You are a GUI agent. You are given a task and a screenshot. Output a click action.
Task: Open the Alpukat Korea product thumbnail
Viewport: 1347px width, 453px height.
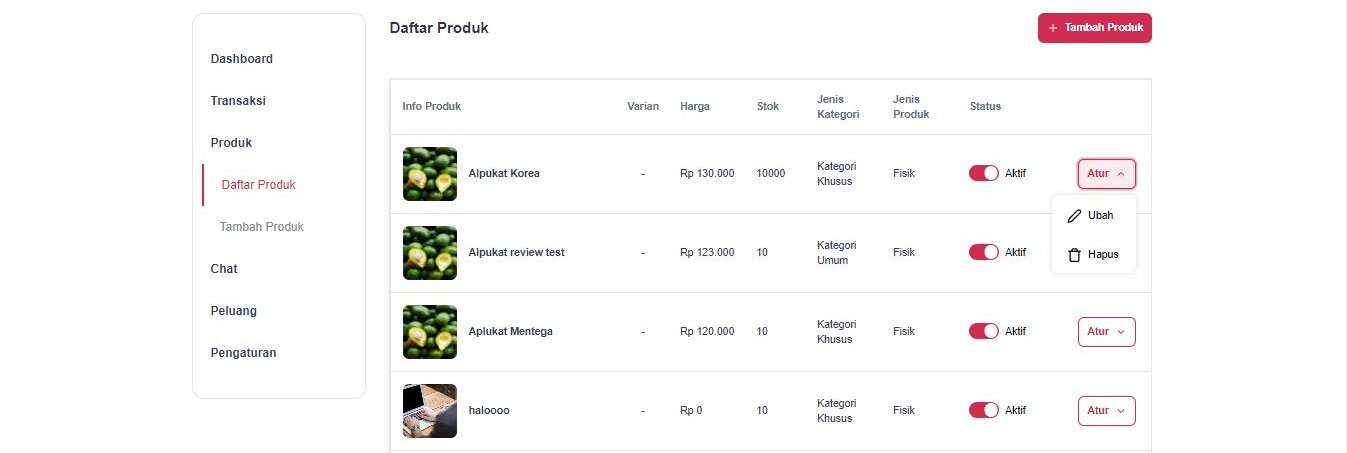click(430, 174)
